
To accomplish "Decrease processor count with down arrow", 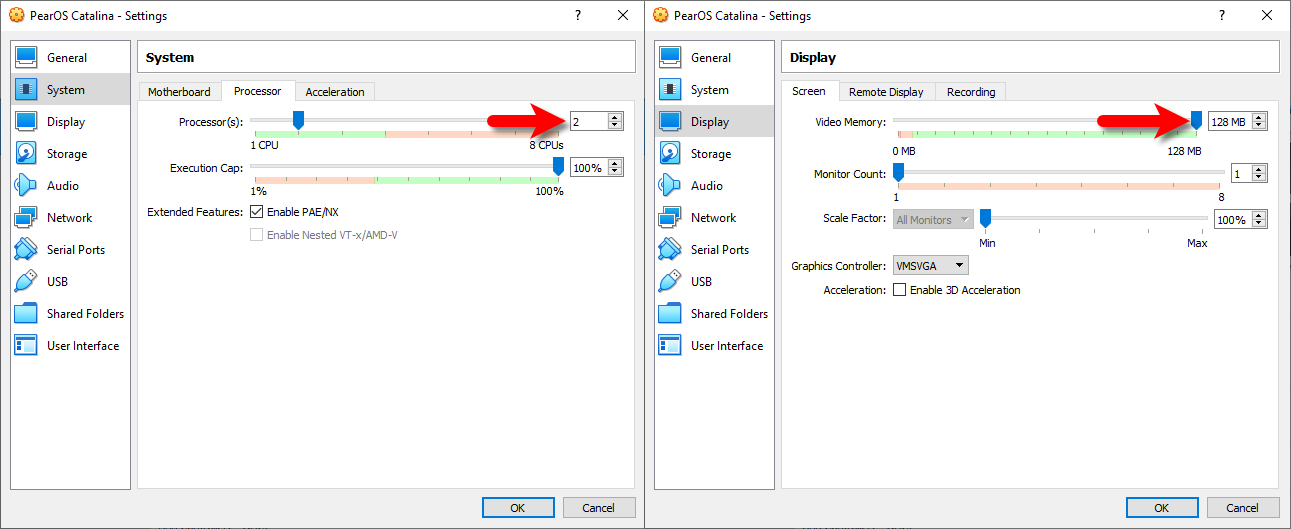I will tap(615, 126).
